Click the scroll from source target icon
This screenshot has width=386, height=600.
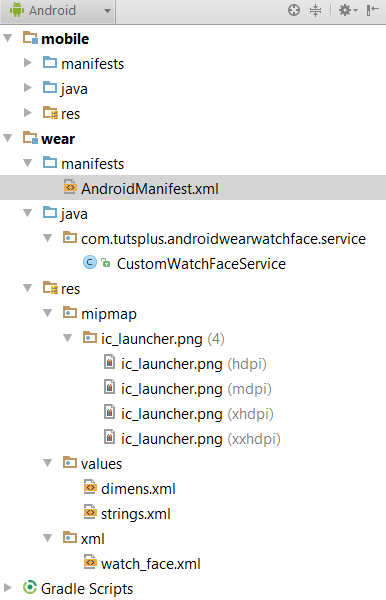(x=294, y=10)
